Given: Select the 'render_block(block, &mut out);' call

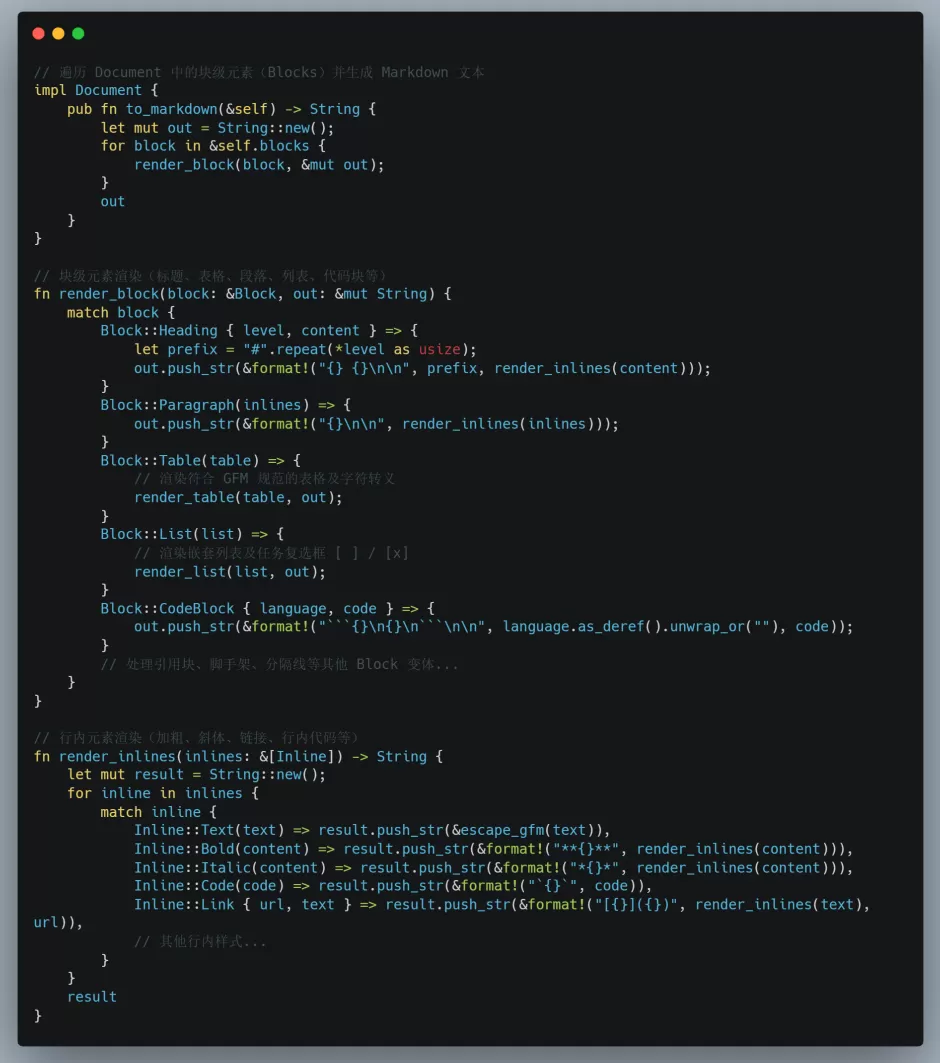Looking at the screenshot, I should [x=259, y=165].
